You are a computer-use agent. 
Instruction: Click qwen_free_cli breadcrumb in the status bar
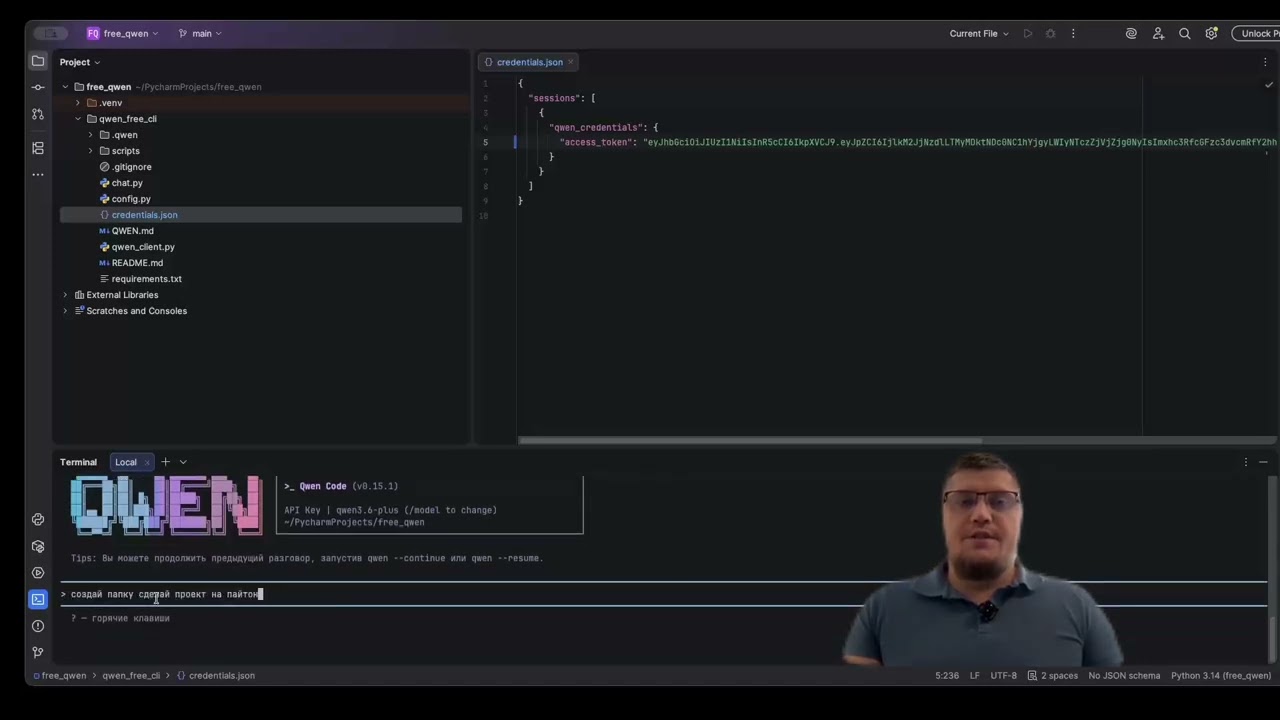click(x=131, y=676)
